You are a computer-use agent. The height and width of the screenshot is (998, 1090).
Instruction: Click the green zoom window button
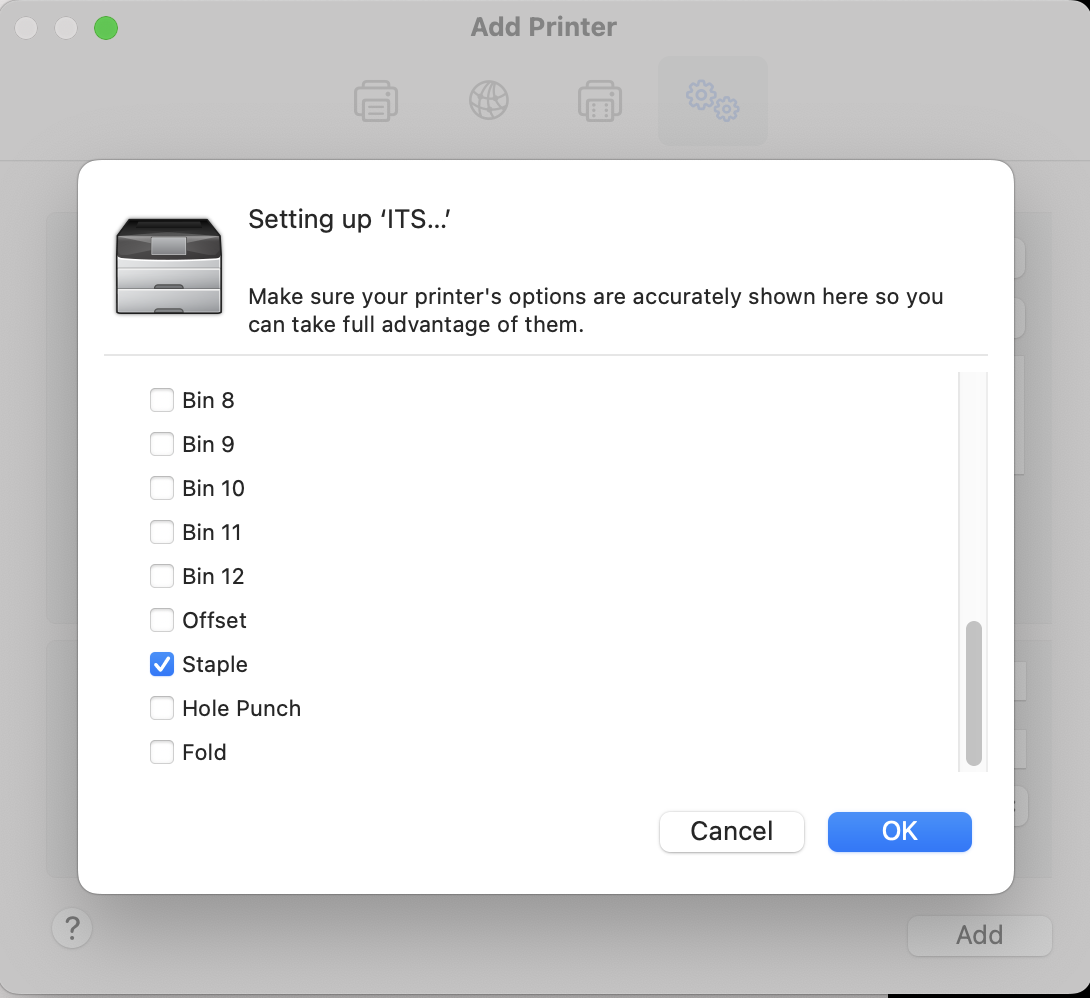coord(106,28)
